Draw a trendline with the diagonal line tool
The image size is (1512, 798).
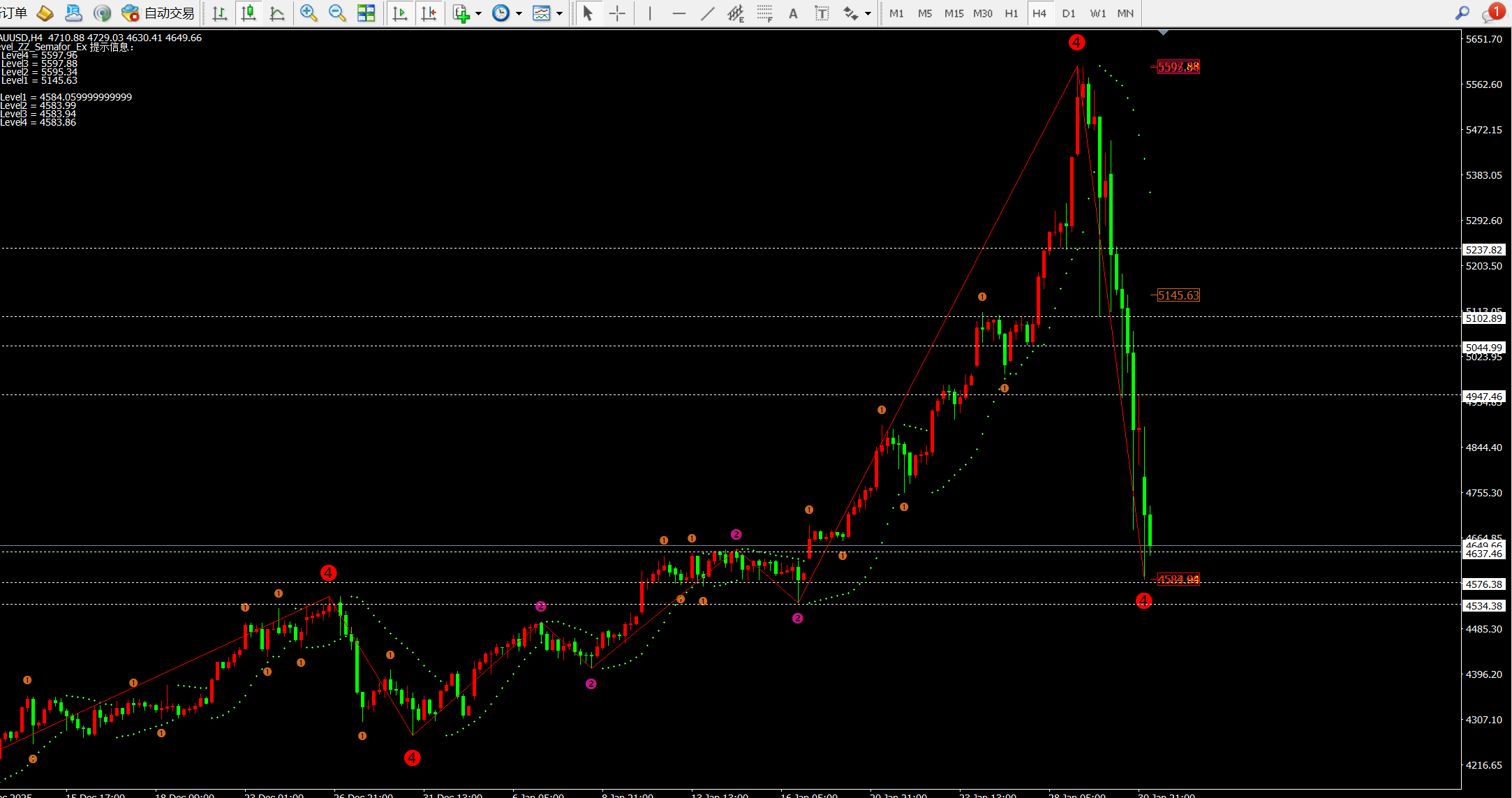(707, 13)
